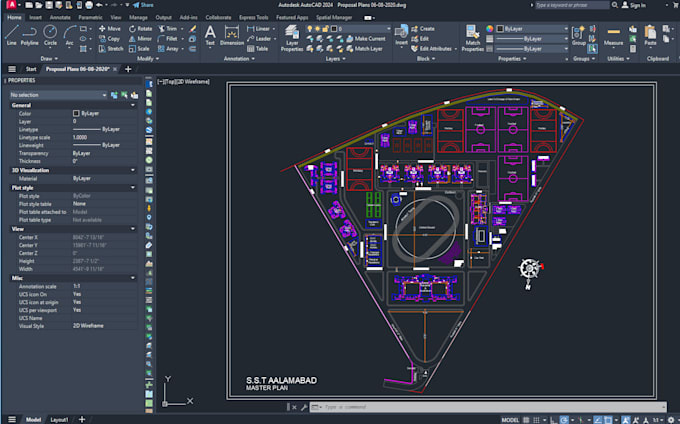The width and height of the screenshot is (680, 424).
Task: Choose the Text annotation tool
Action: pyautogui.click(x=210, y=35)
